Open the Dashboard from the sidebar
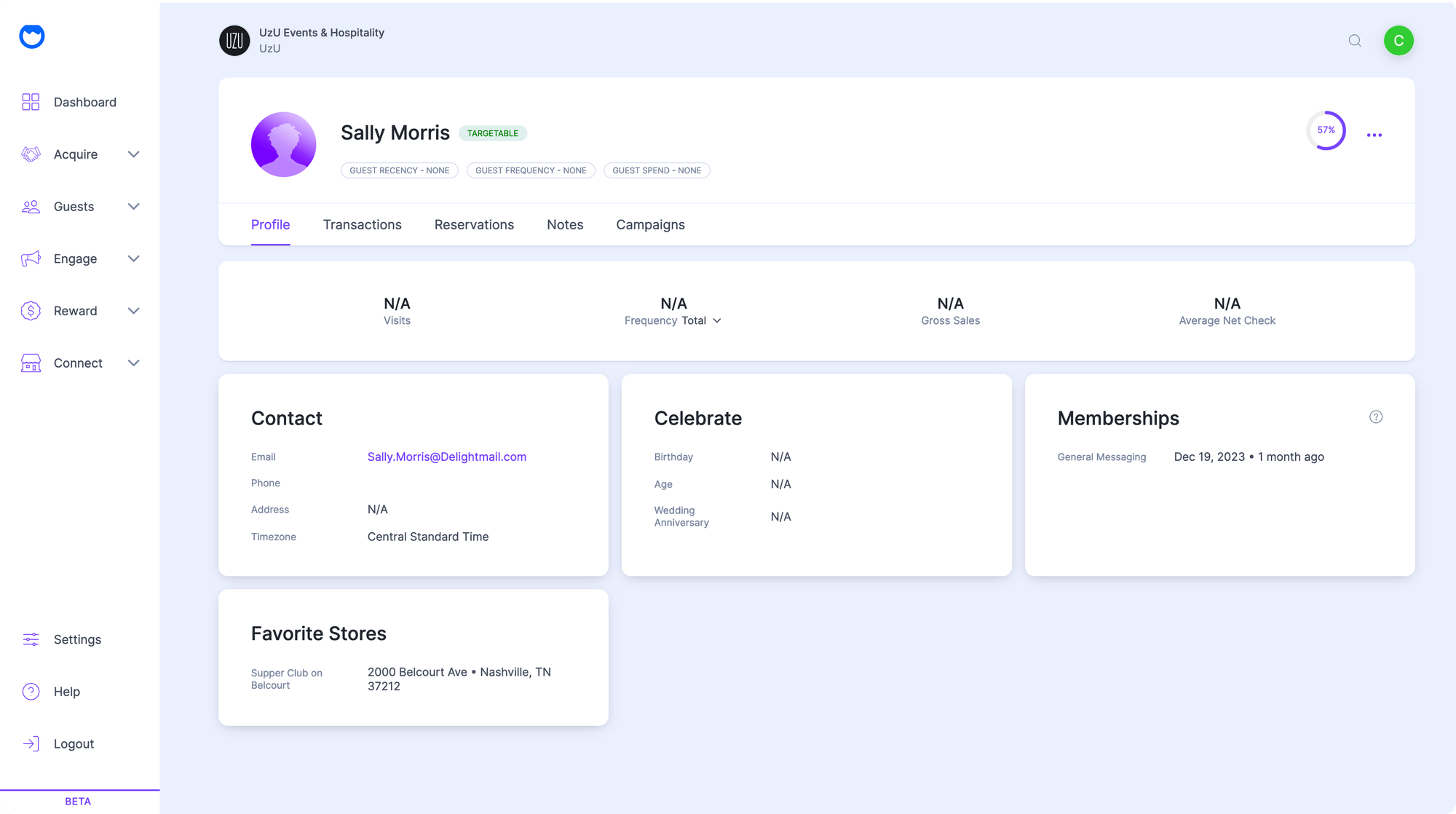The width and height of the screenshot is (1456, 814). click(x=31, y=102)
